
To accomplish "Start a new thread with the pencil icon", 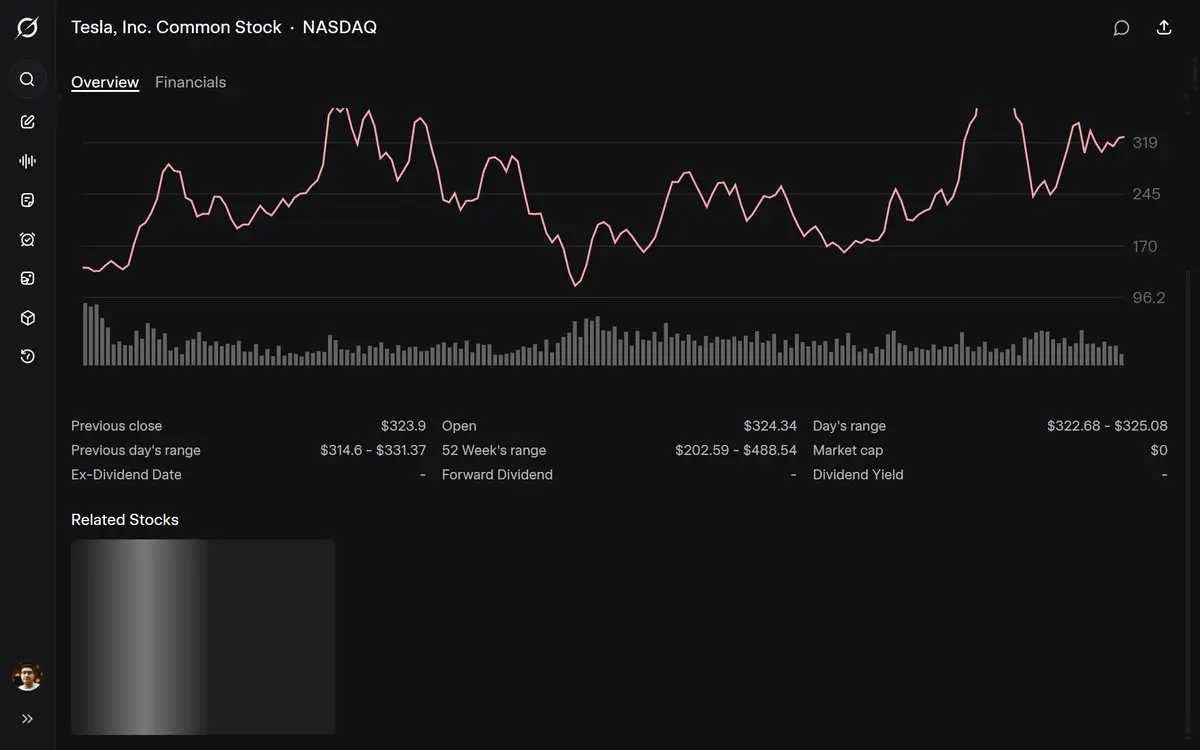I will [x=27, y=122].
